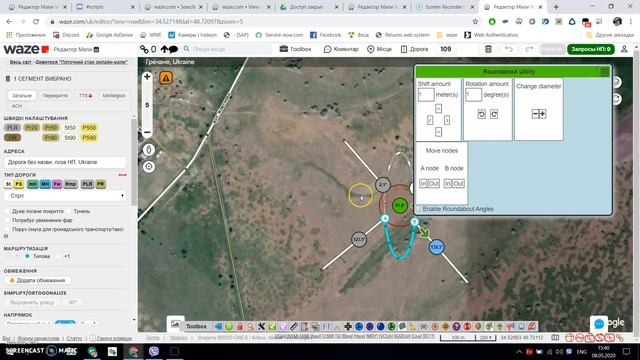Click the 'Весь світ' link
The height and width of the screenshot is (360, 640).
coord(20,62)
